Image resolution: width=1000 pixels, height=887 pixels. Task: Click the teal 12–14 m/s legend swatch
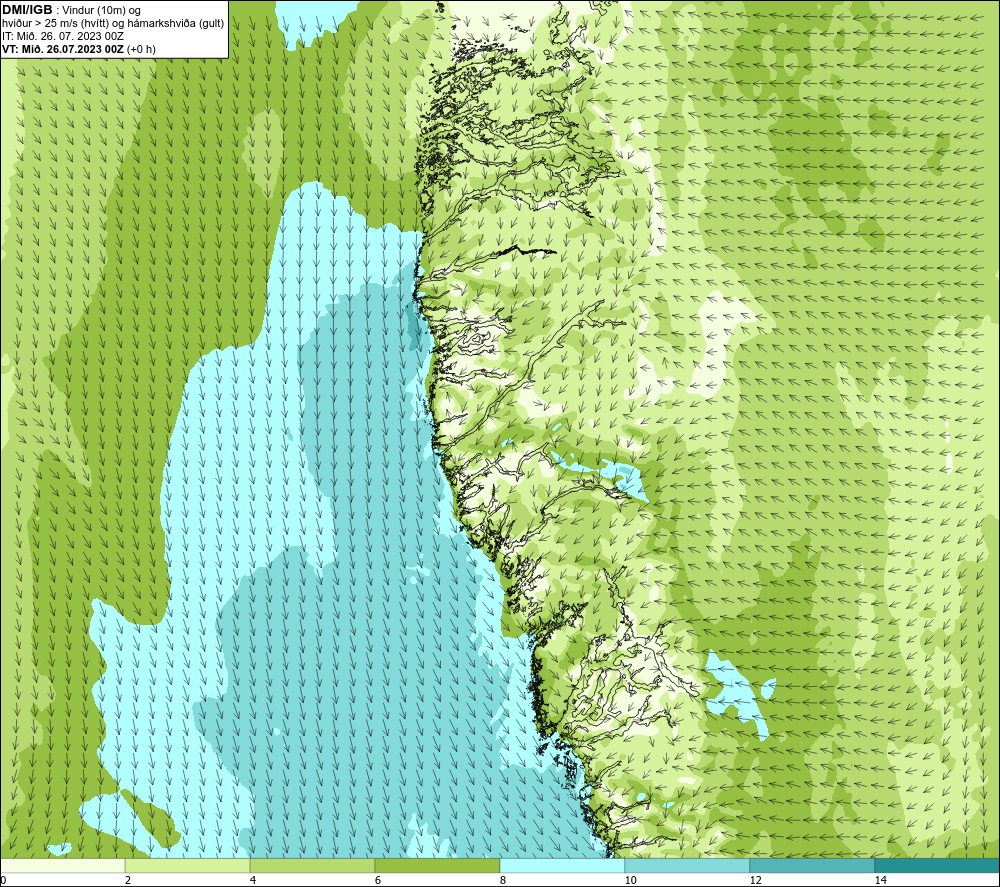pyautogui.click(x=812, y=866)
